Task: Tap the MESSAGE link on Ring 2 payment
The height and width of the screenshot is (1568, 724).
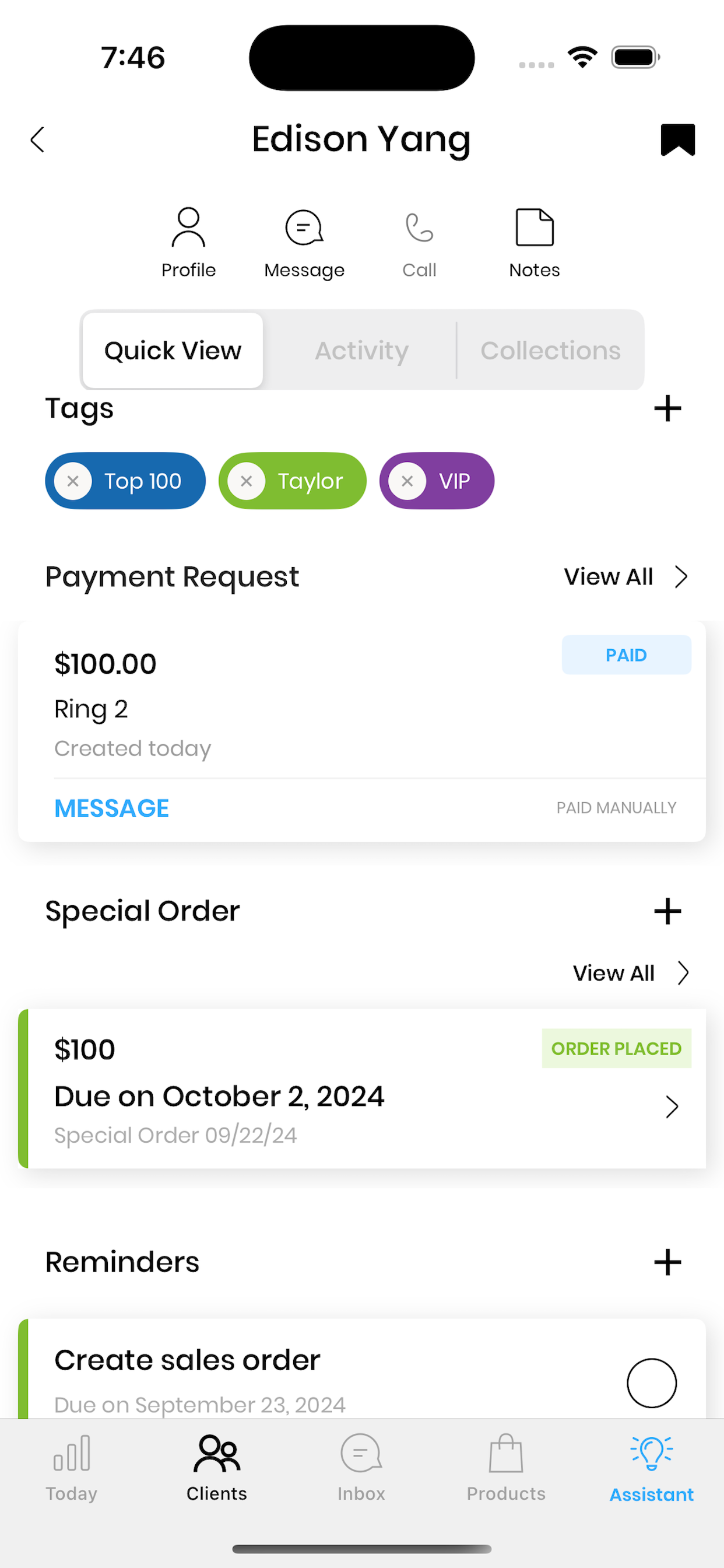Action: click(x=111, y=808)
